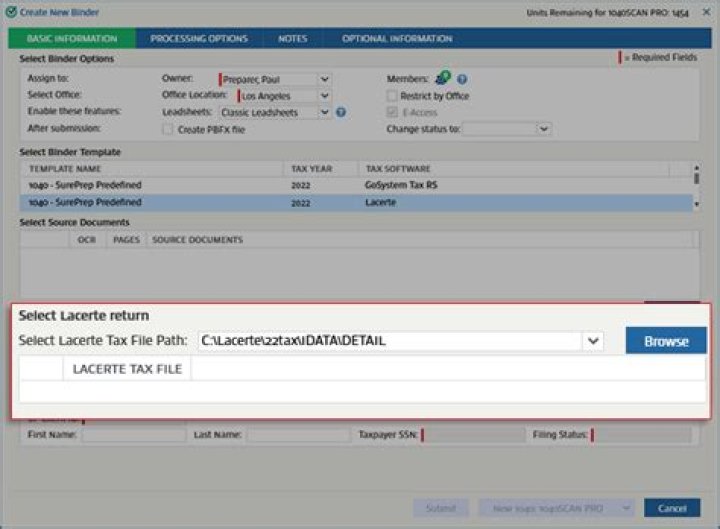Toggle the E-Access checkbox

(393, 112)
